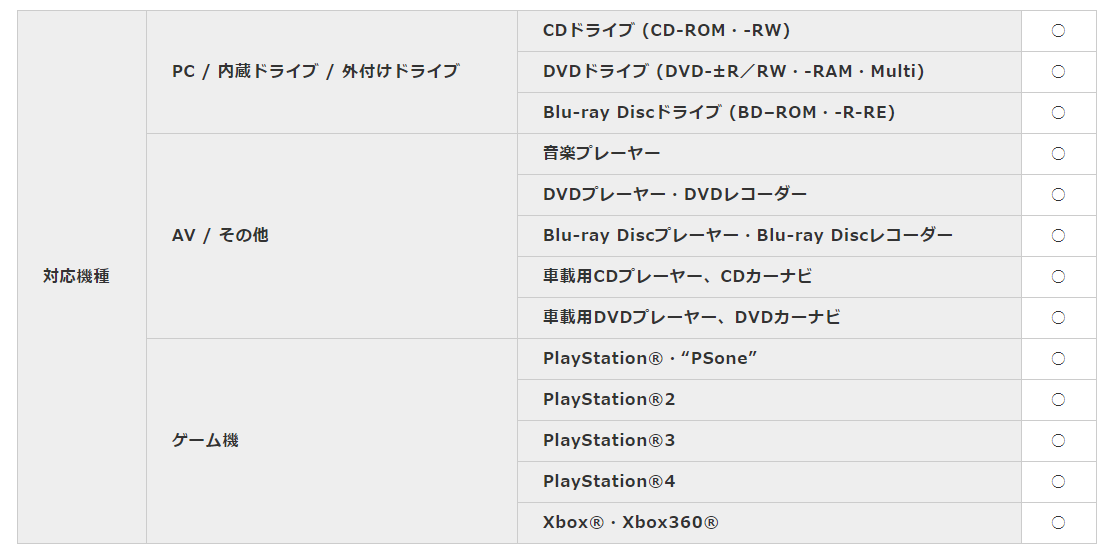Click the circle mark for 車載用CDプレーヤー row
The width and height of the screenshot is (1111, 559).
[1058, 276]
